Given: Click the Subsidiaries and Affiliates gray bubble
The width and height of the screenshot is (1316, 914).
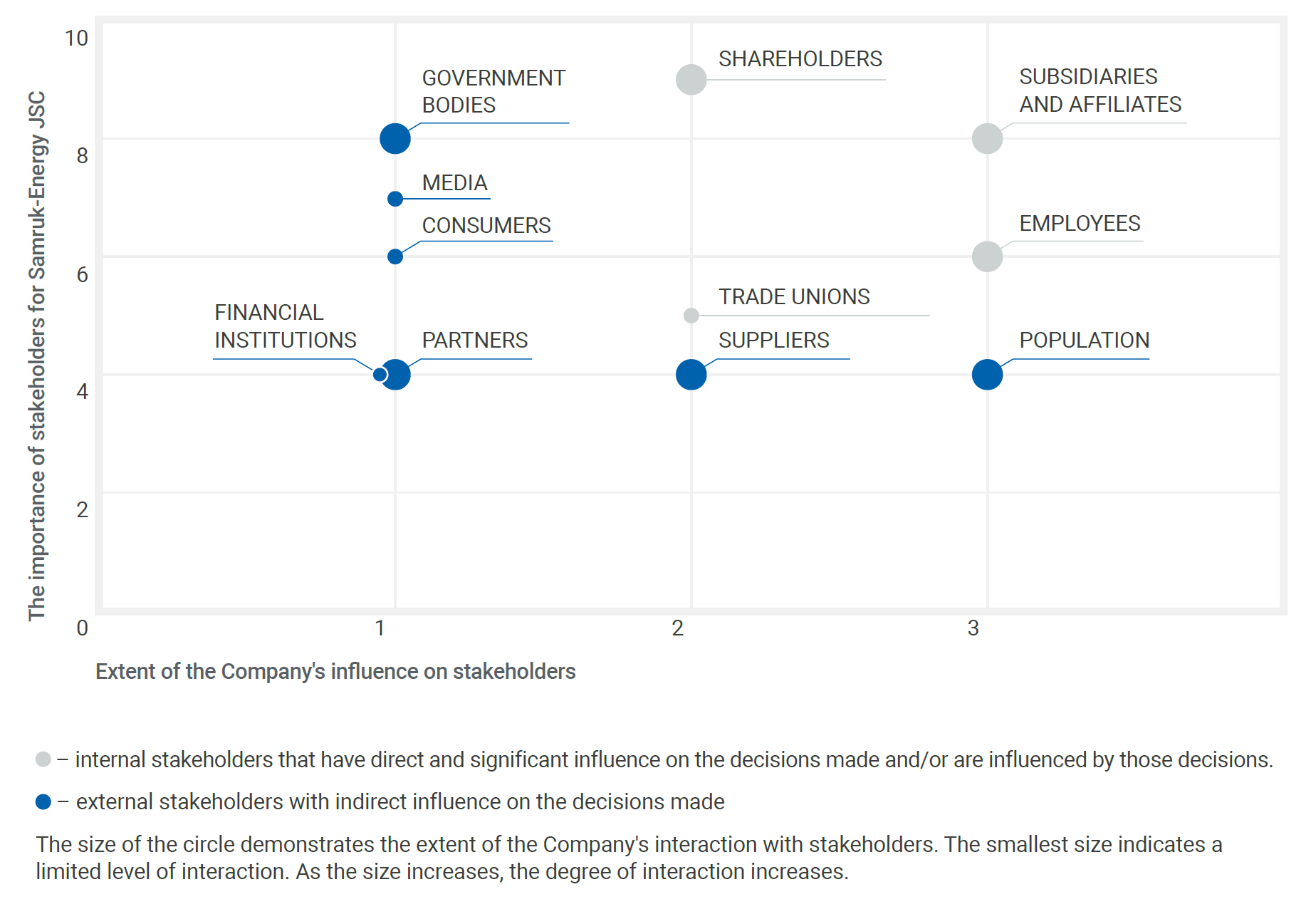Looking at the screenshot, I should [987, 138].
